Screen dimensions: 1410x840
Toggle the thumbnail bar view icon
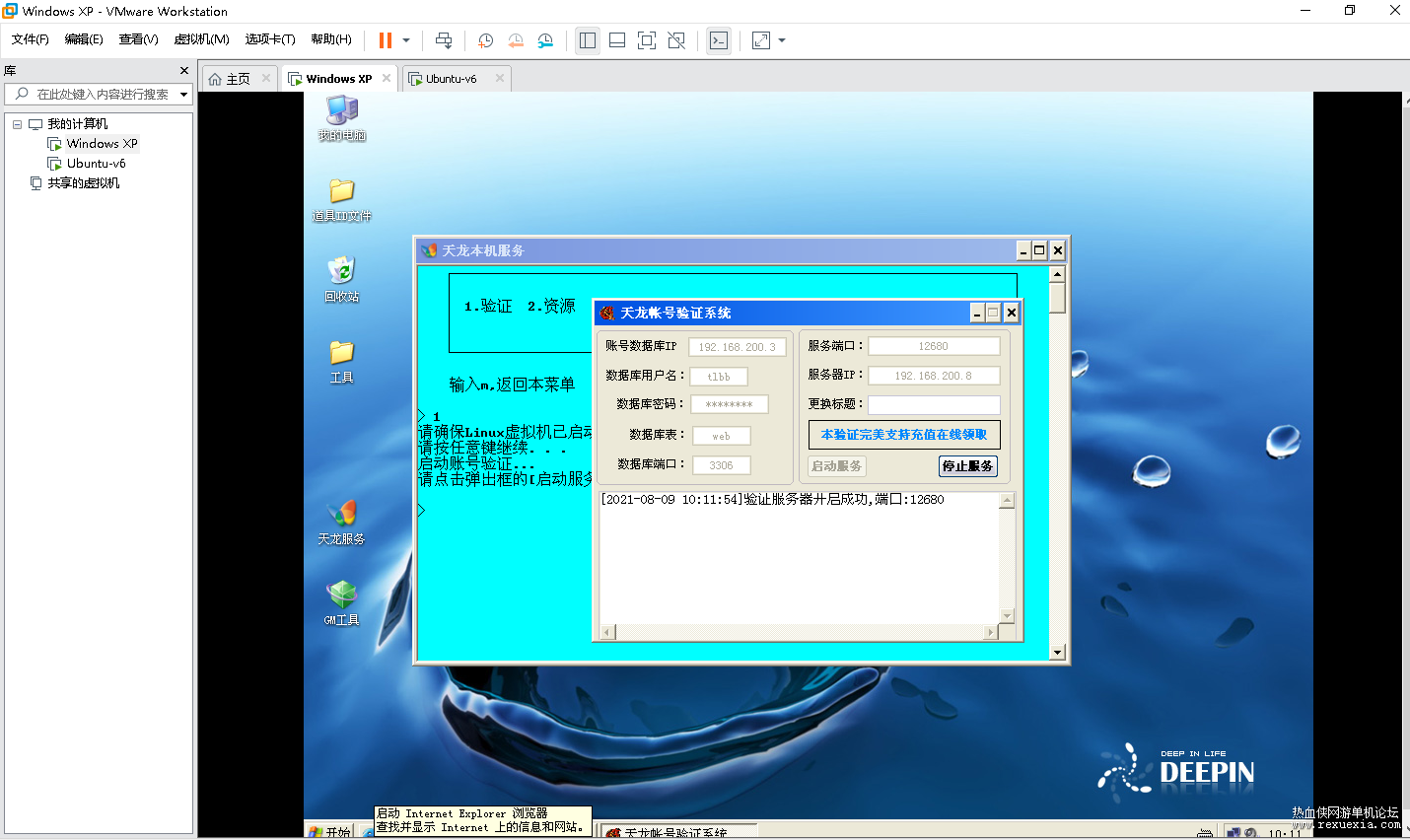[617, 40]
